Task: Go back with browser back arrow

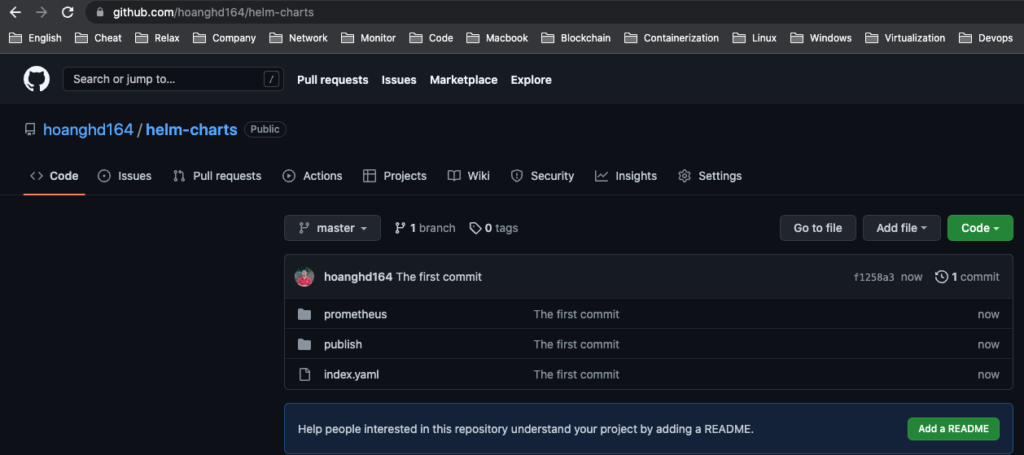Action: [14, 12]
